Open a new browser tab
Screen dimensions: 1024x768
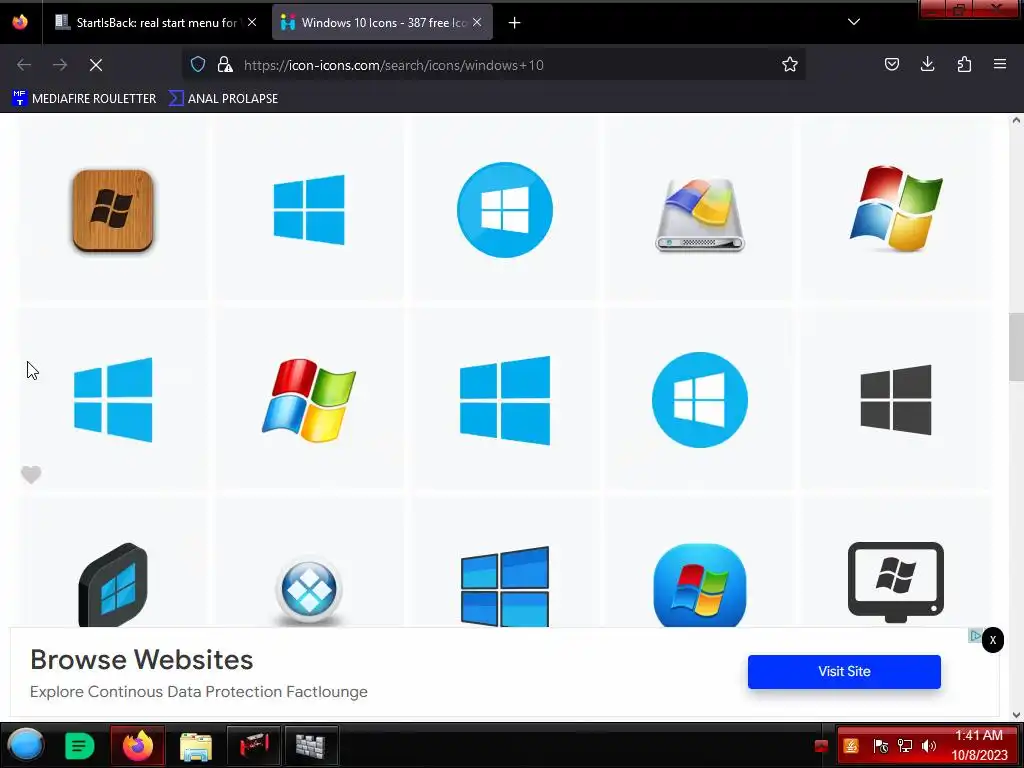pos(515,23)
